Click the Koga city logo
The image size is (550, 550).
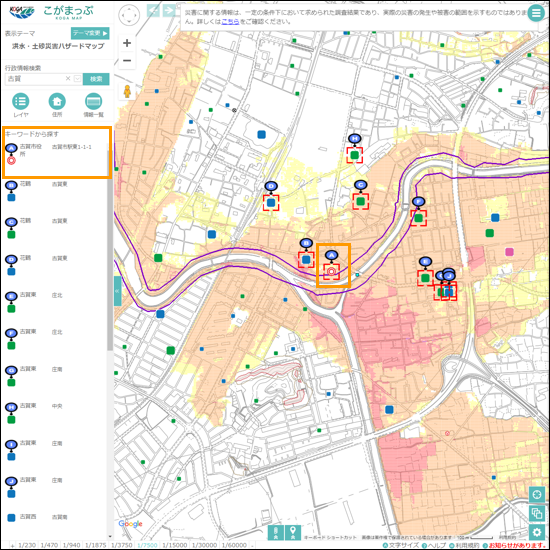point(22,12)
